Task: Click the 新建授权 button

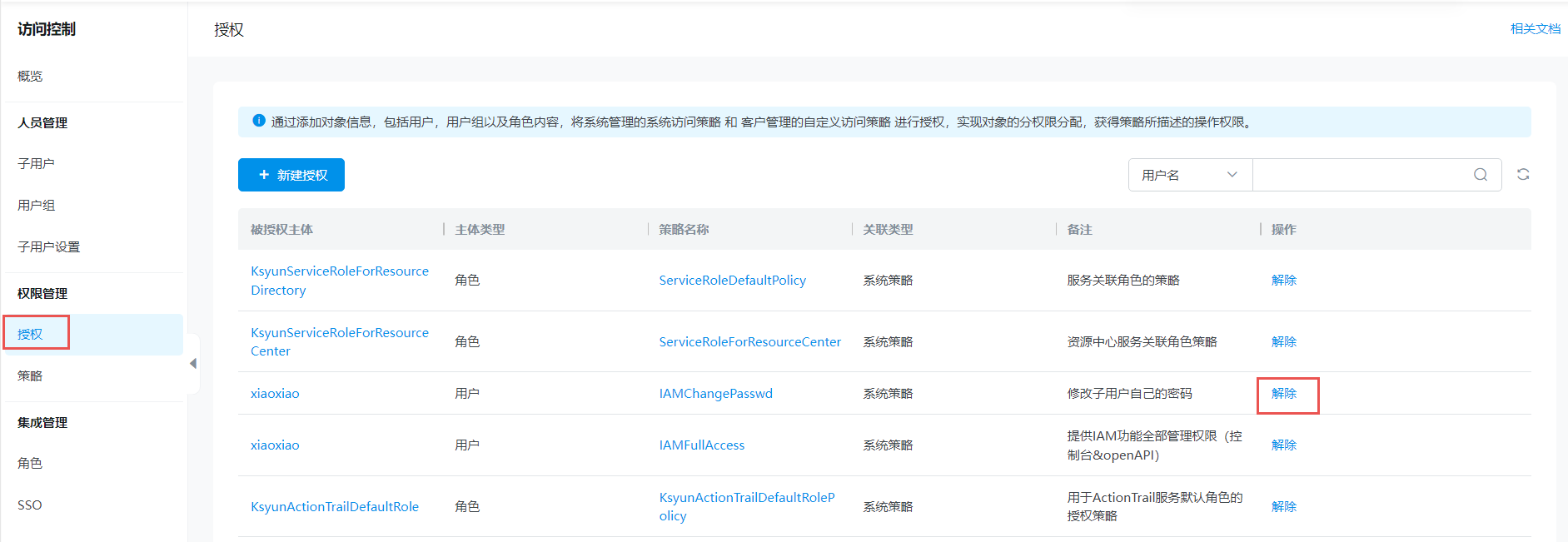Action: point(291,175)
